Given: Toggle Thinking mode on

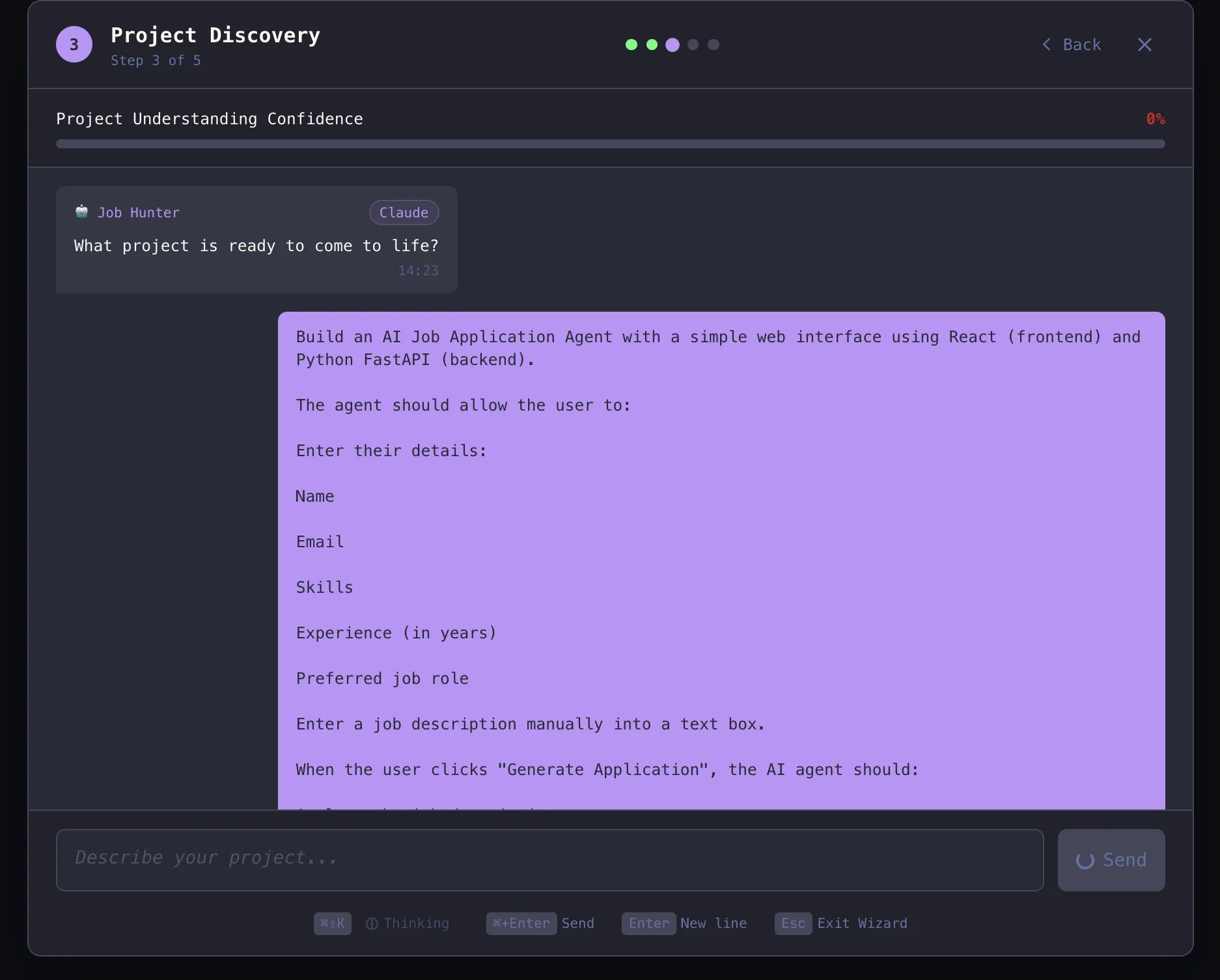Looking at the screenshot, I should pyautogui.click(x=408, y=923).
